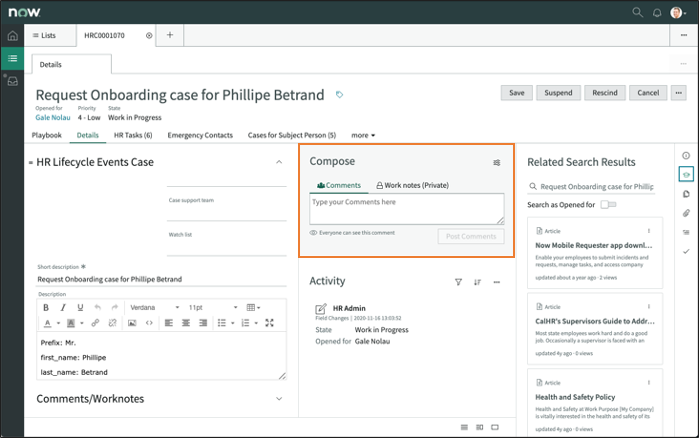Open Emergency Contacts tab
The height and width of the screenshot is (438, 699).
pyautogui.click(x=200, y=135)
